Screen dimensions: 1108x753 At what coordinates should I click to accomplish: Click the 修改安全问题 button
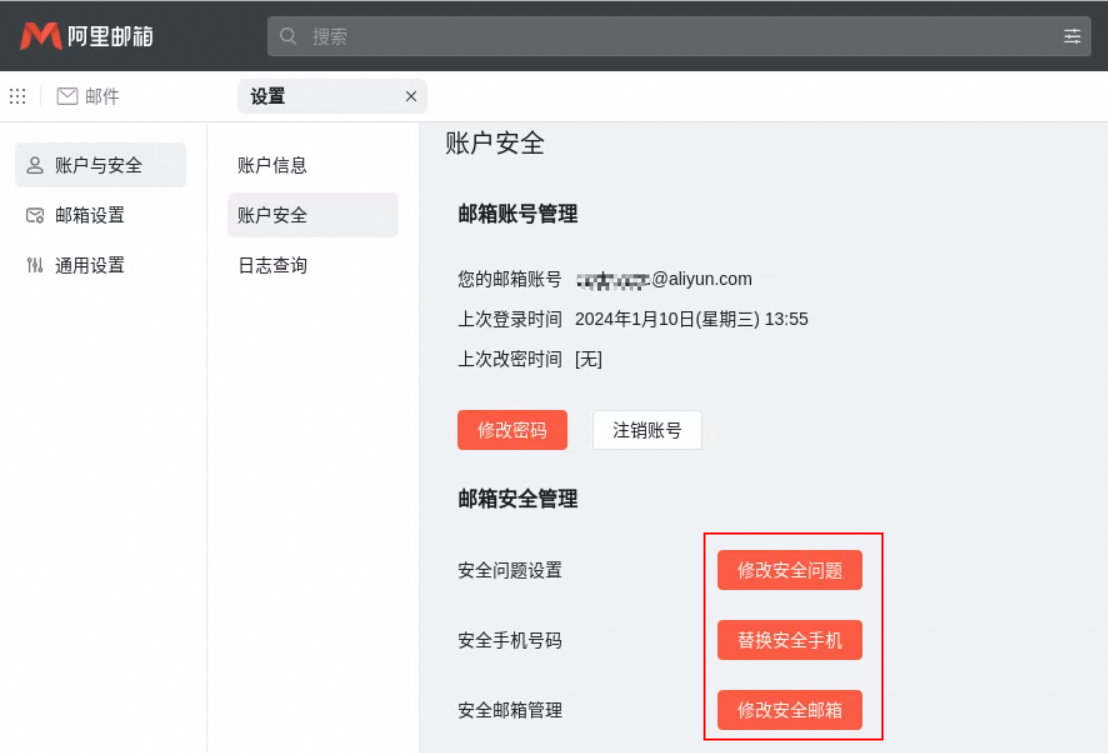(x=789, y=570)
